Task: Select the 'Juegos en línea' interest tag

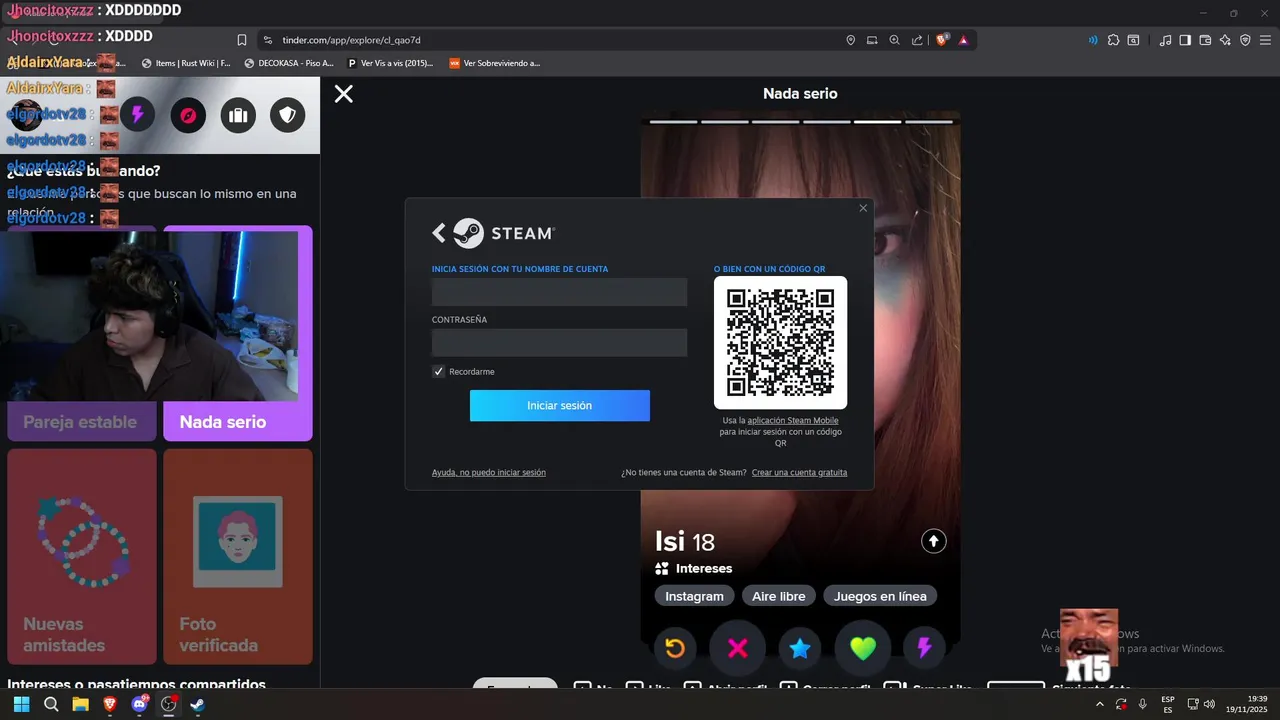Action: click(x=880, y=596)
